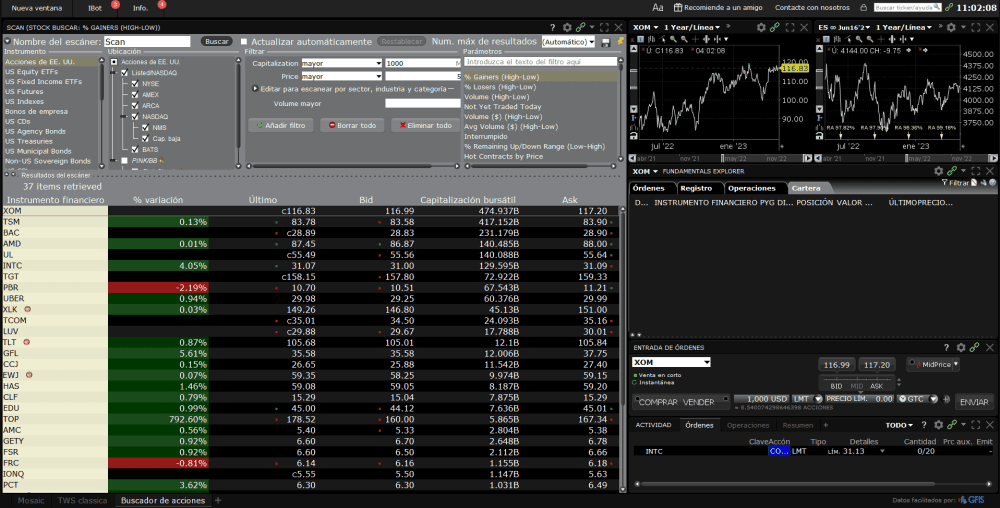Viewport: 1000px width, 508px height.
Task: Open ES chart settings gear
Action: click(x=951, y=27)
